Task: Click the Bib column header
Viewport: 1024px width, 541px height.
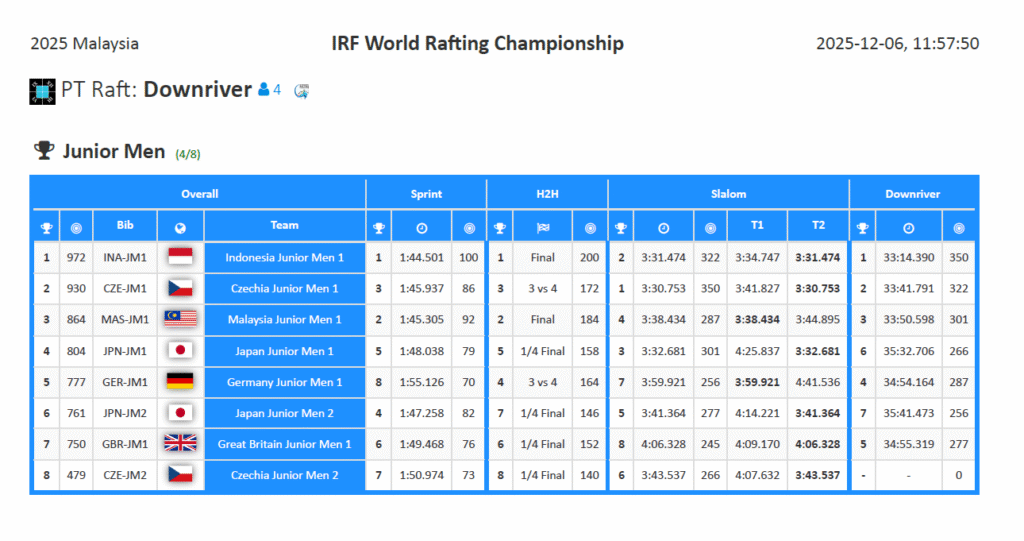Action: [125, 226]
